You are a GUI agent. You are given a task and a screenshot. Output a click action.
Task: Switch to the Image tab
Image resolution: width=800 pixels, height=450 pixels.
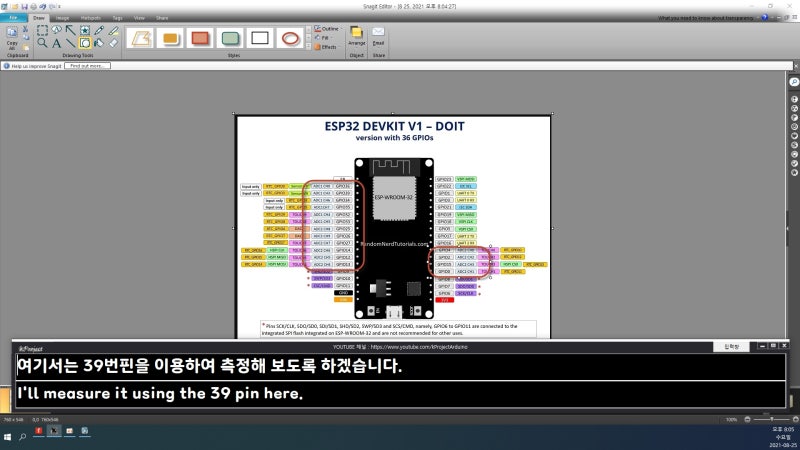click(x=62, y=18)
